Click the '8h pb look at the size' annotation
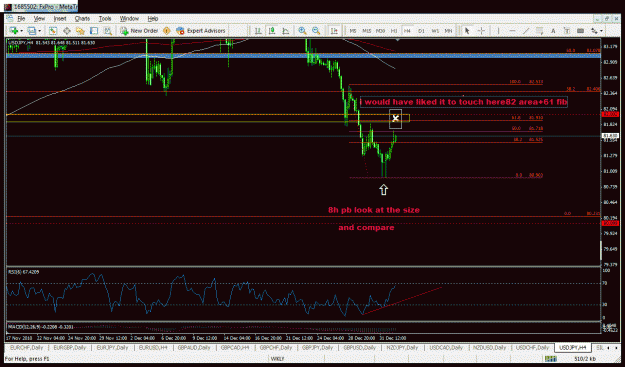Viewport: 625px width, 367px height. 374,210
